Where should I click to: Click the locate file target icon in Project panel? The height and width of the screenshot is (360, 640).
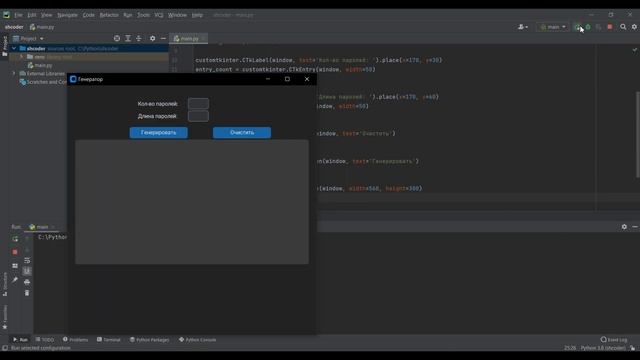pos(117,38)
